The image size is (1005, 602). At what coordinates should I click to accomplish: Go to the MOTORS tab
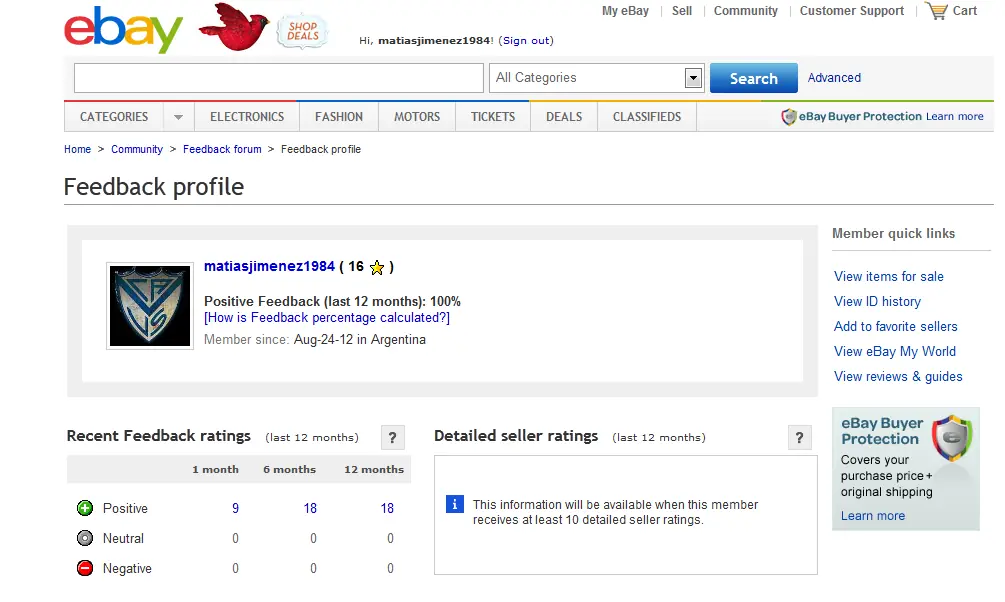(417, 117)
